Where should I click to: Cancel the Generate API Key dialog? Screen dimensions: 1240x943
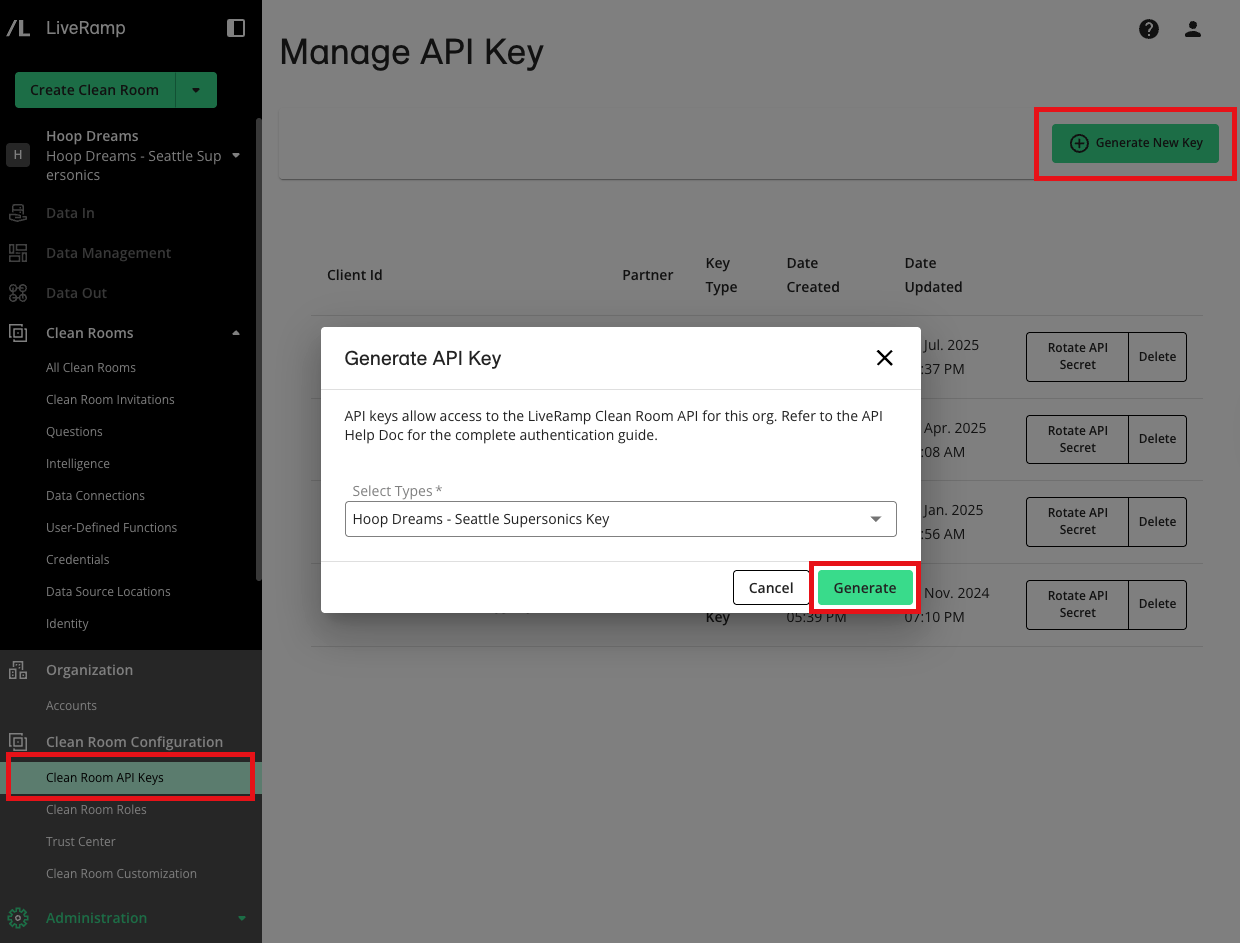coord(770,588)
